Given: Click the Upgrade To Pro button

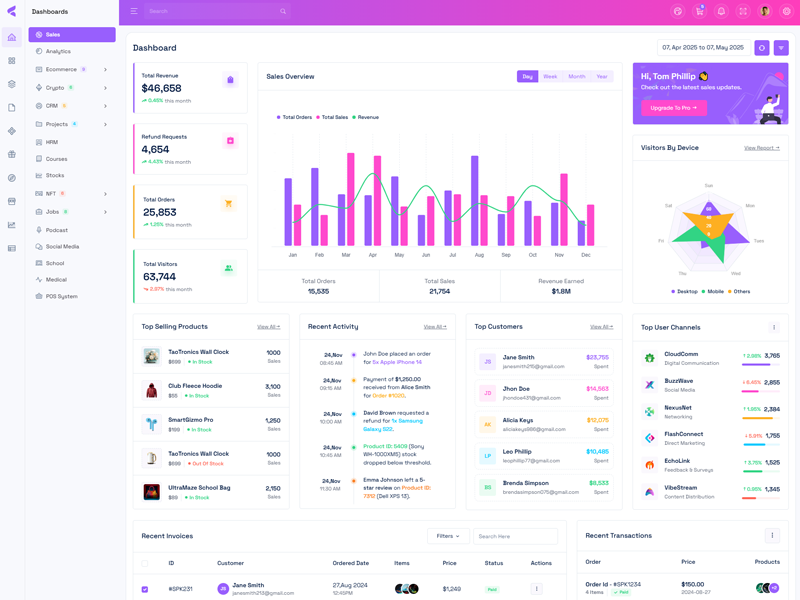Looking at the screenshot, I should [673, 107].
